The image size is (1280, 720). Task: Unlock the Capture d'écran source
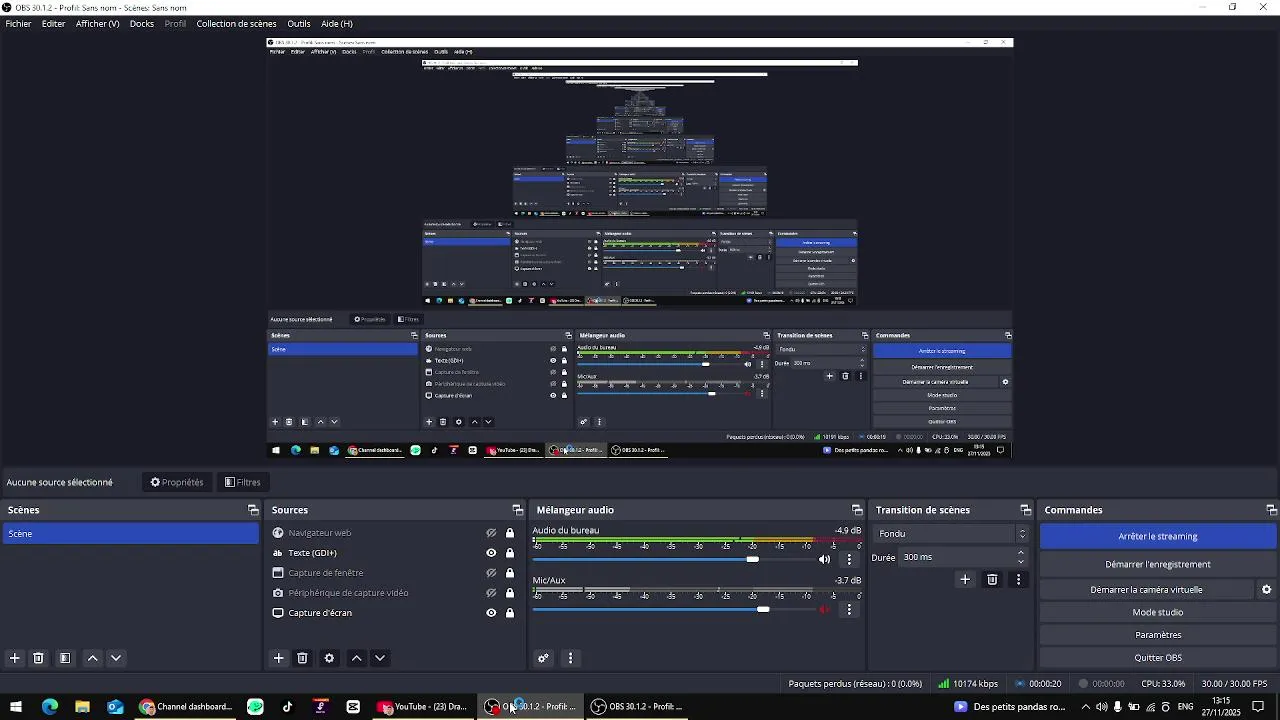coord(509,613)
